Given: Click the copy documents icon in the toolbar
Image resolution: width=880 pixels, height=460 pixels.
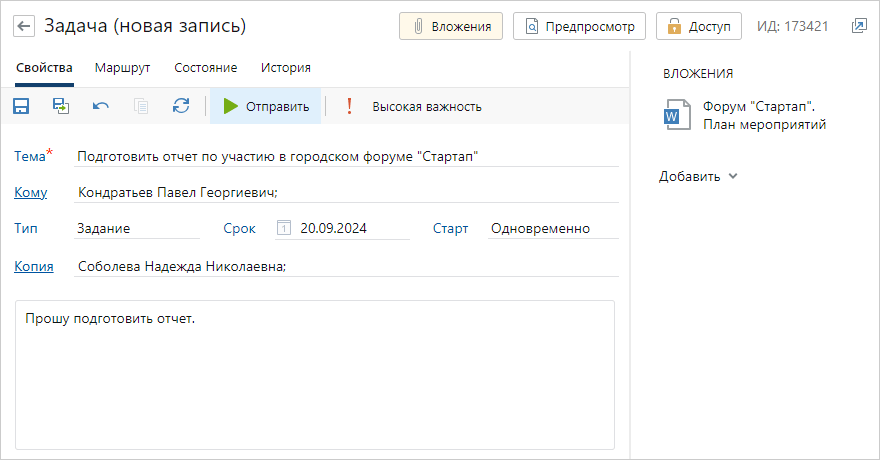Looking at the screenshot, I should tap(141, 106).
